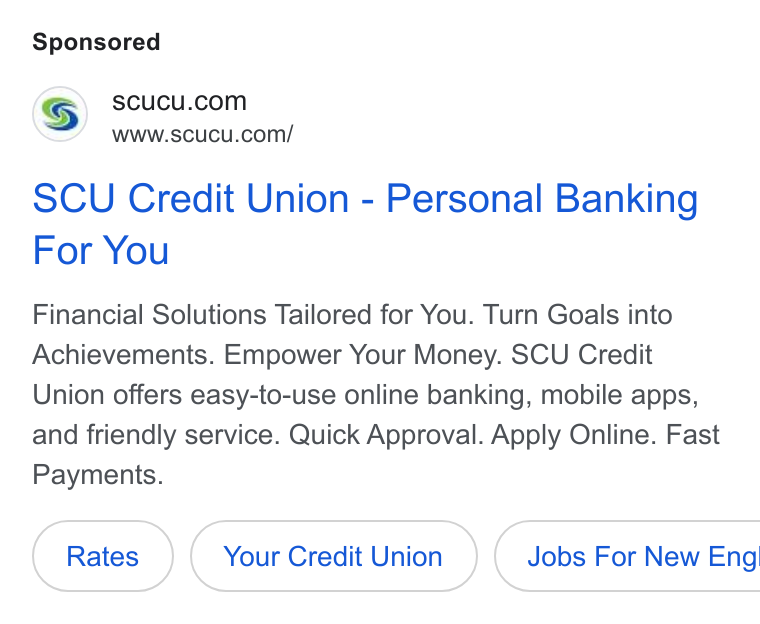The height and width of the screenshot is (624, 760).
Task: Open the SCU Credit Union Personal Banking headline
Action: [x=365, y=224]
